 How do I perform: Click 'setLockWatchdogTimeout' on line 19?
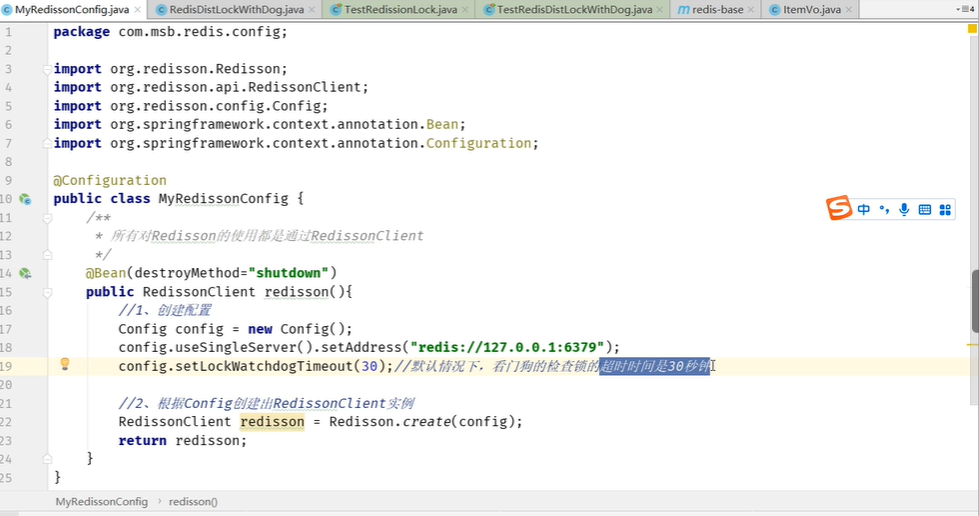coord(264,366)
